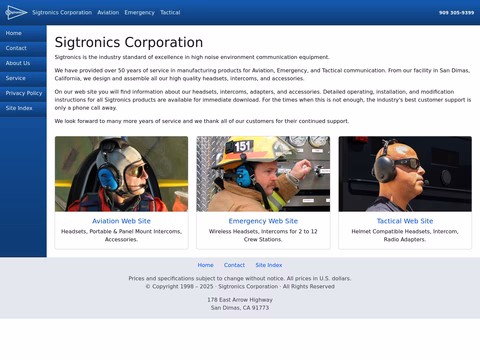The image size is (480, 360).
Task: Click paragraph starting 'We look forward to many'
Action: 202,121
